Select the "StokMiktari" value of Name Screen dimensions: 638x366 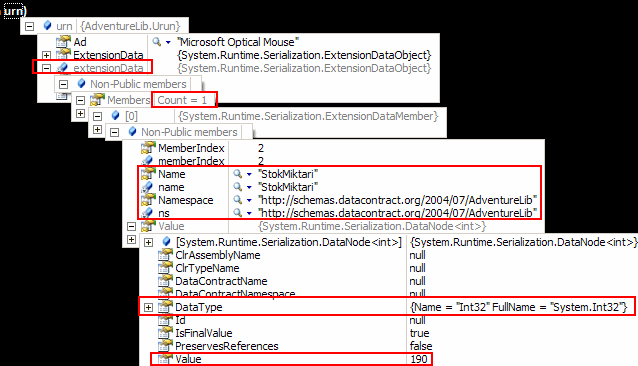pos(288,174)
